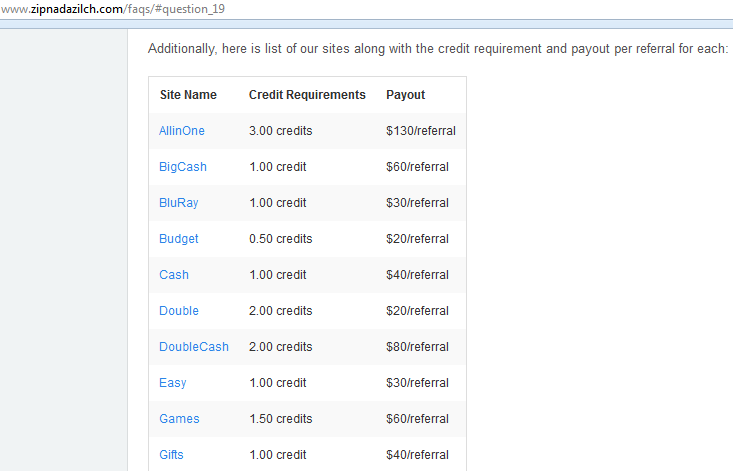Click the 1.50 credits cell for Games
The width and height of the screenshot is (733, 471).
click(x=280, y=419)
